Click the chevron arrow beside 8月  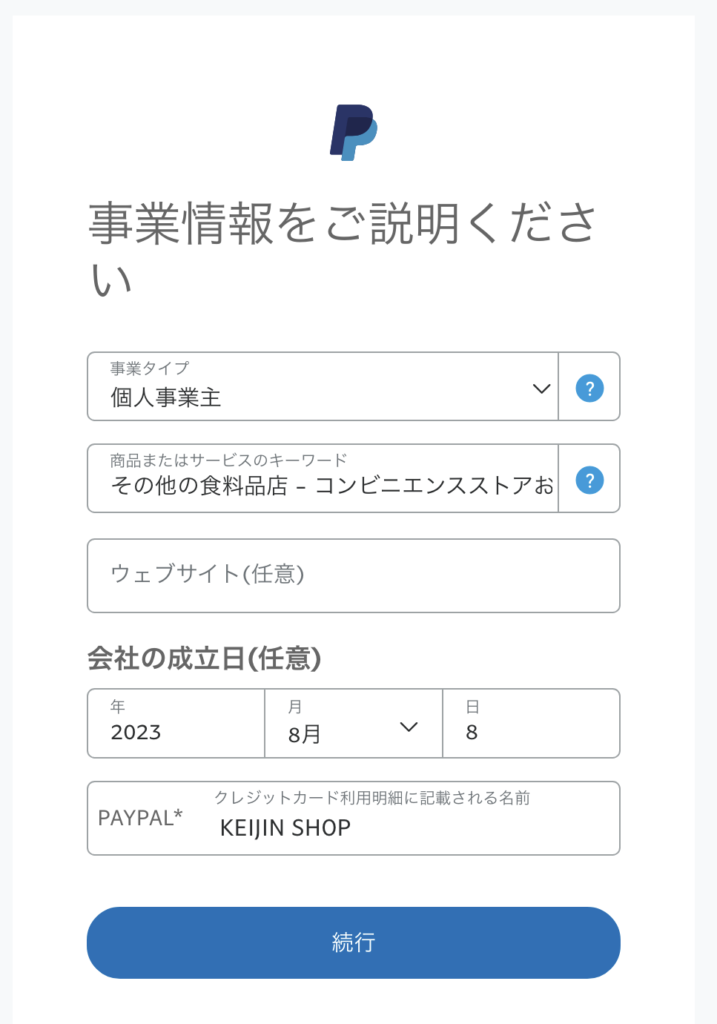pyautogui.click(x=408, y=727)
